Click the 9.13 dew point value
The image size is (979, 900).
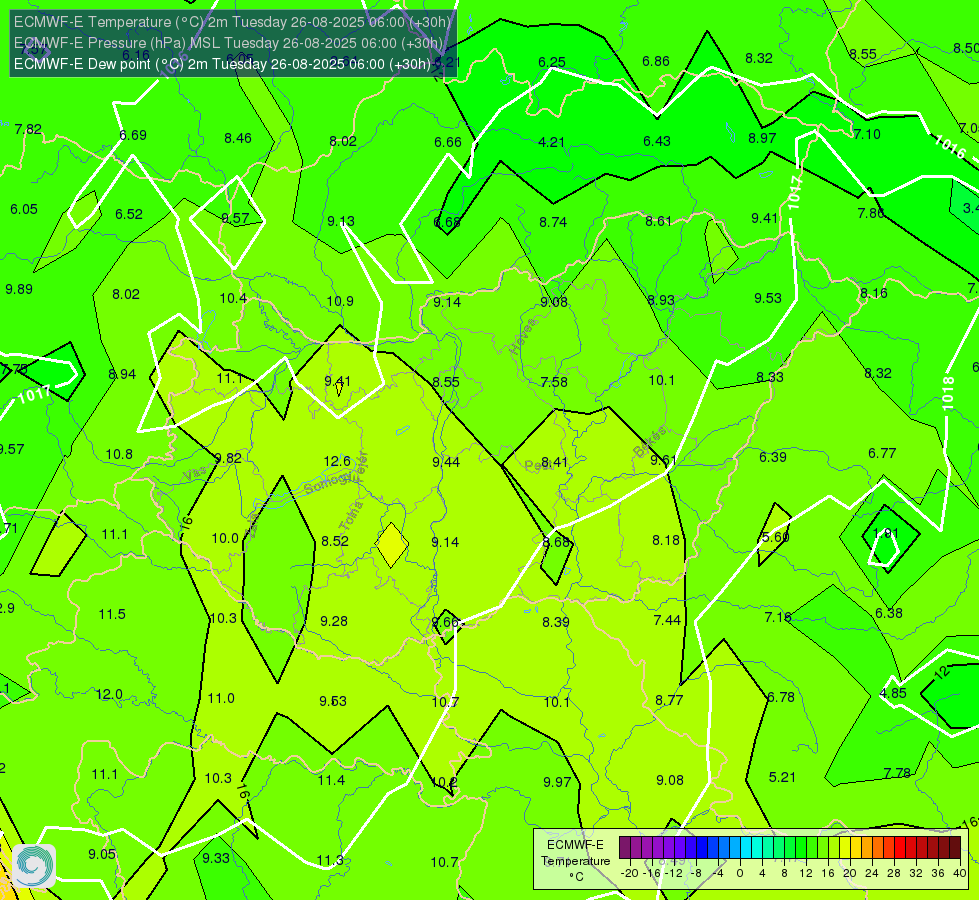[341, 221]
